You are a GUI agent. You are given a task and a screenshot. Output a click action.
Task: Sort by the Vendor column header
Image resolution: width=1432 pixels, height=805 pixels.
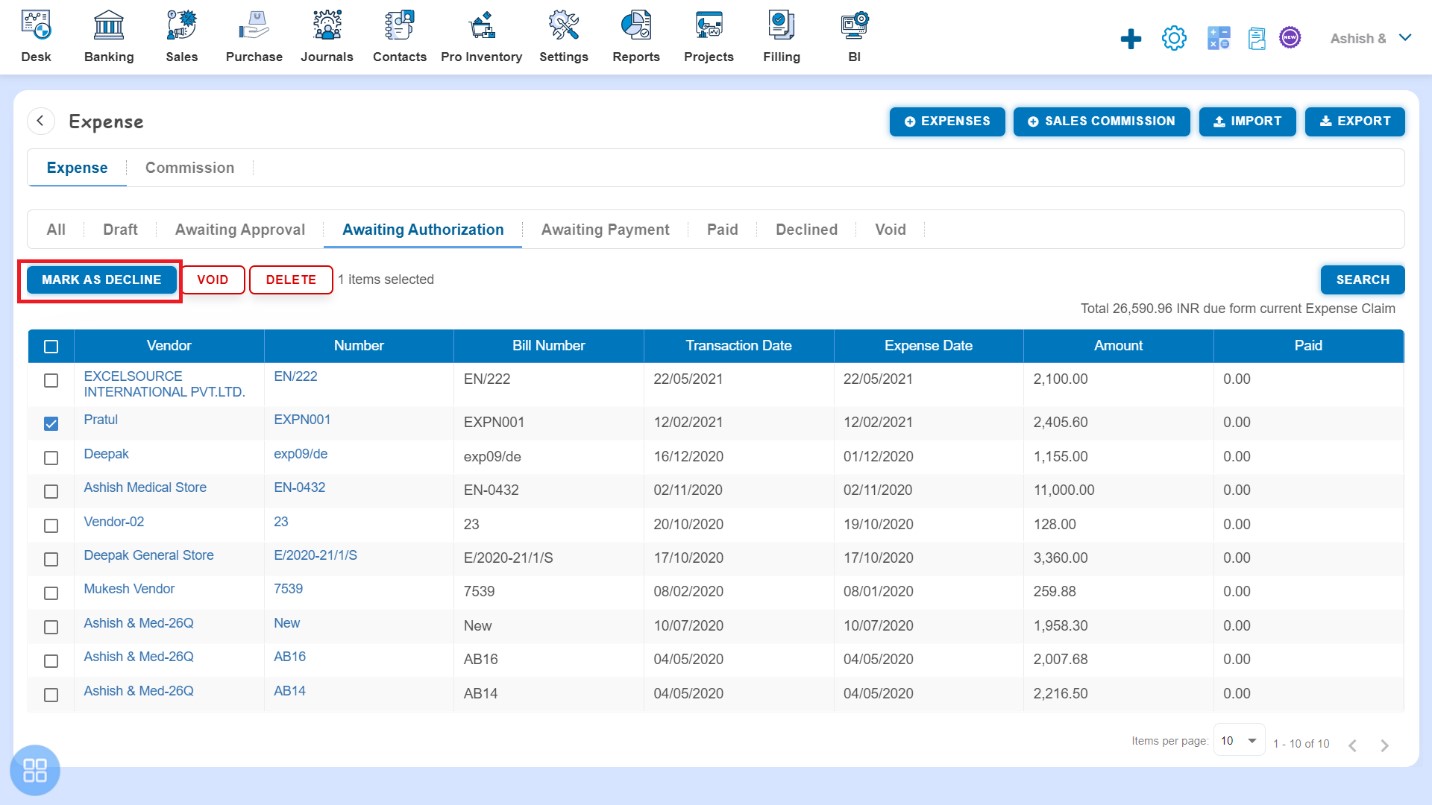tap(169, 346)
